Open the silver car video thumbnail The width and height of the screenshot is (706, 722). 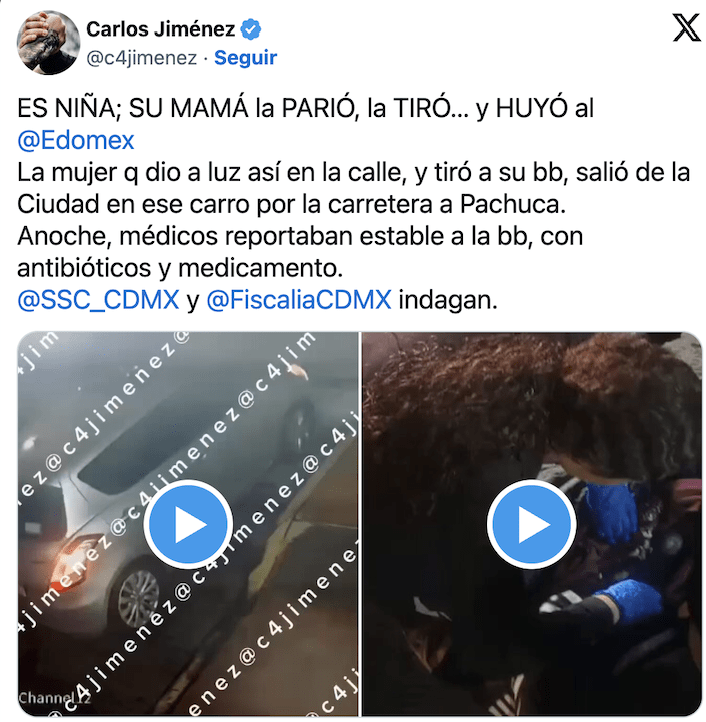[x=188, y=524]
